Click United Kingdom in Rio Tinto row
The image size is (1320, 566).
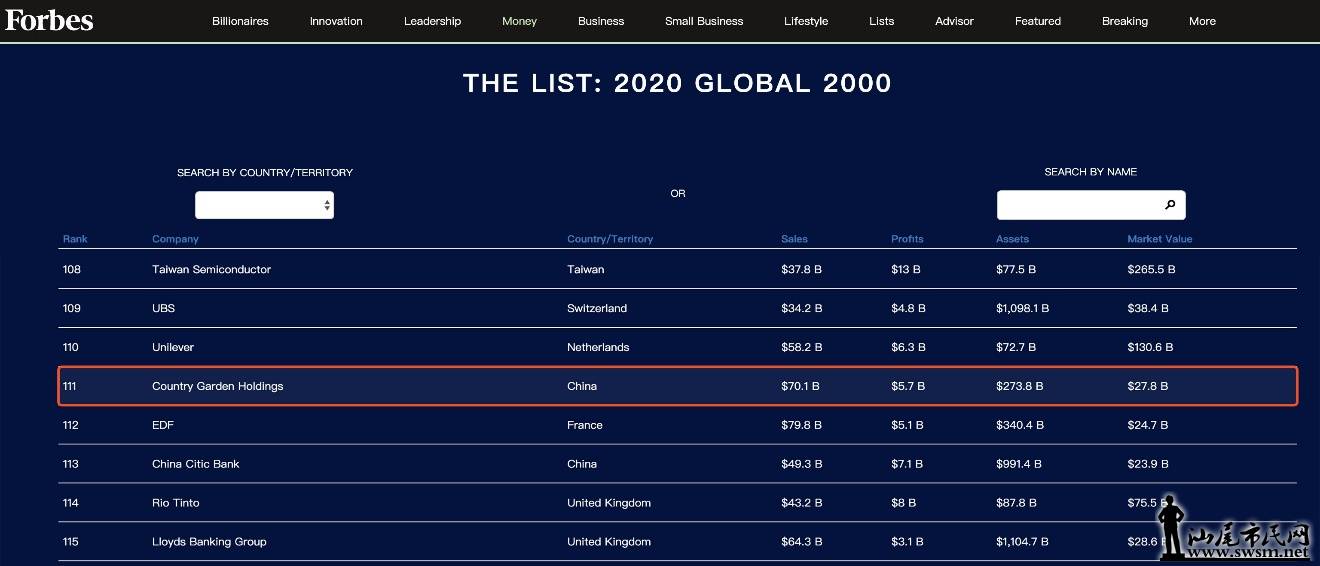pyautogui.click(x=609, y=503)
